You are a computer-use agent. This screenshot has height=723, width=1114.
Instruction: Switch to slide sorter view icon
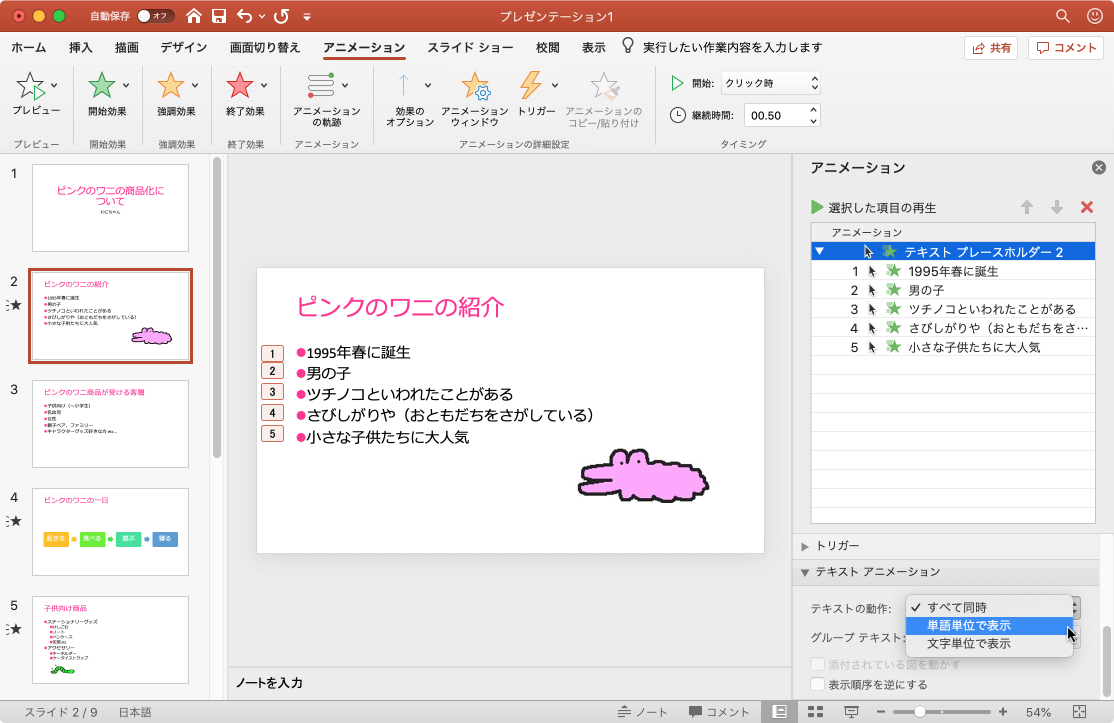coord(815,712)
